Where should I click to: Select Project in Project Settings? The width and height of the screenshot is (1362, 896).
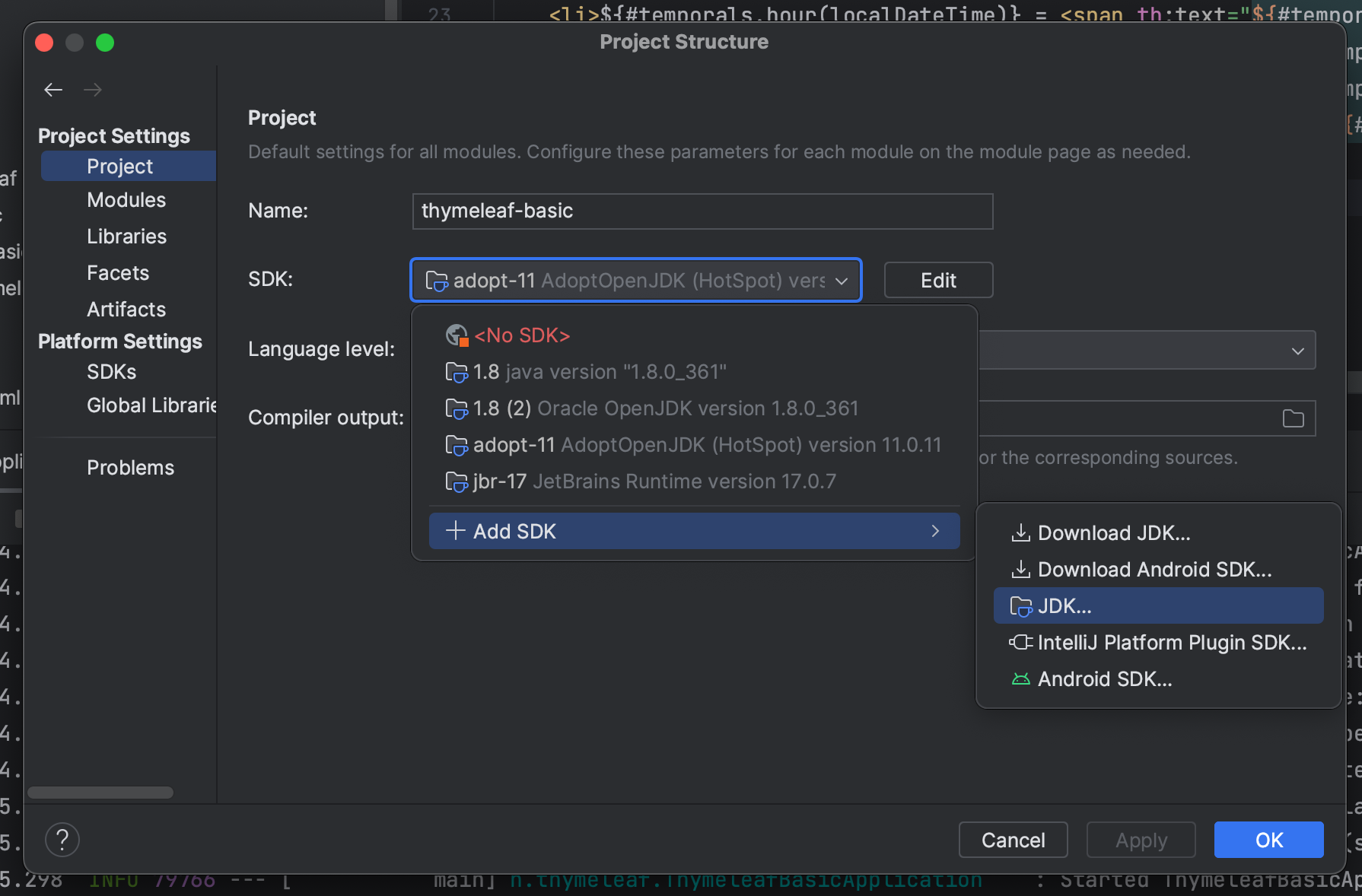[x=128, y=166]
